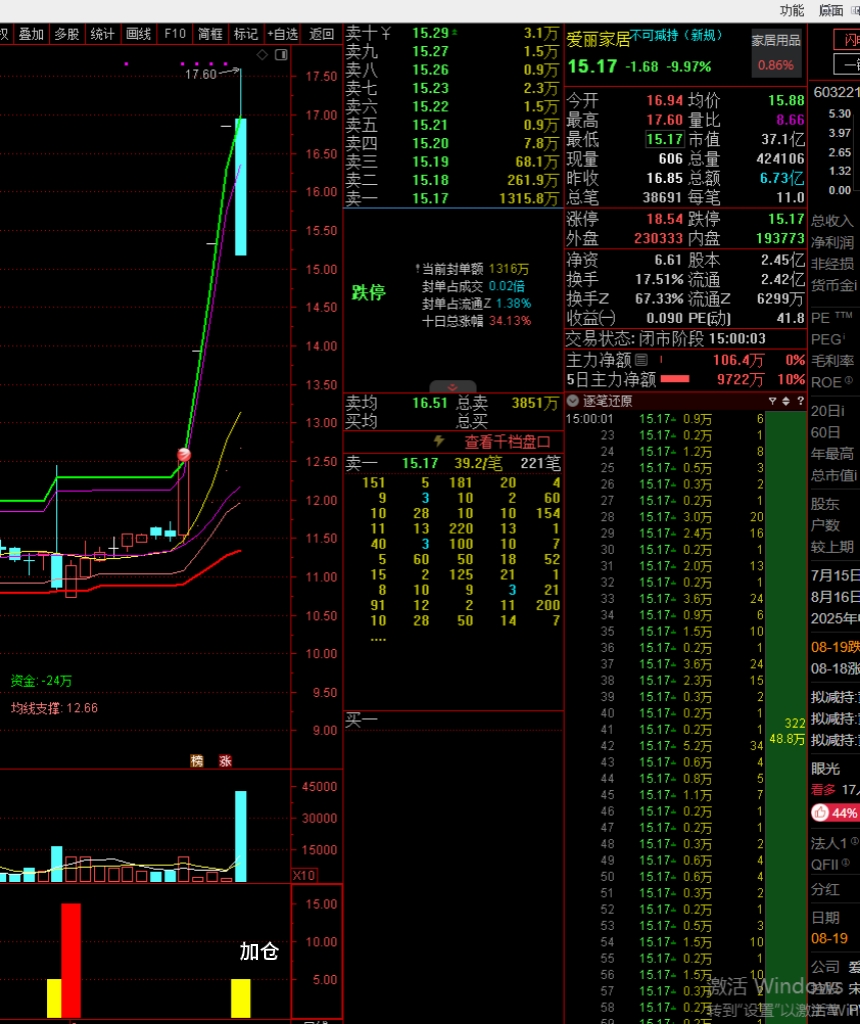The width and height of the screenshot is (860, 1024).
Task: Click the 多股 multi-stock button
Action: pyautogui.click(x=67, y=34)
